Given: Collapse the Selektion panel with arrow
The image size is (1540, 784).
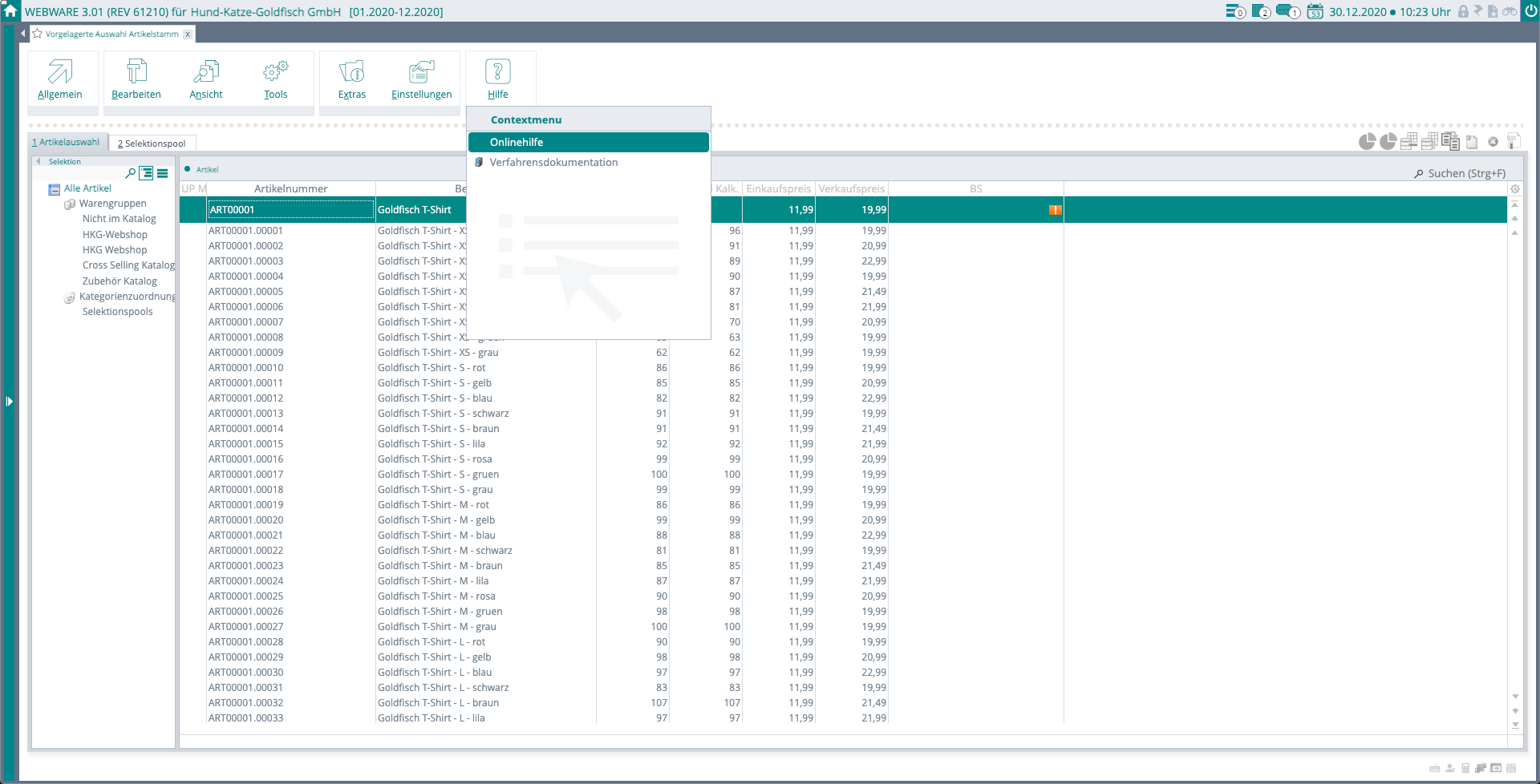Looking at the screenshot, I should coord(38,161).
